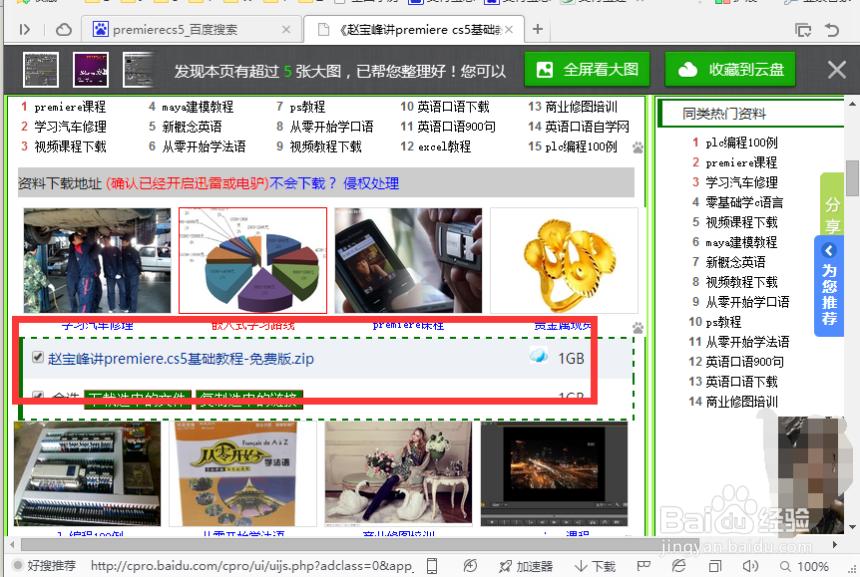Click the car repair photo
Image resolution: width=860 pixels, height=577 pixels.
(97, 260)
